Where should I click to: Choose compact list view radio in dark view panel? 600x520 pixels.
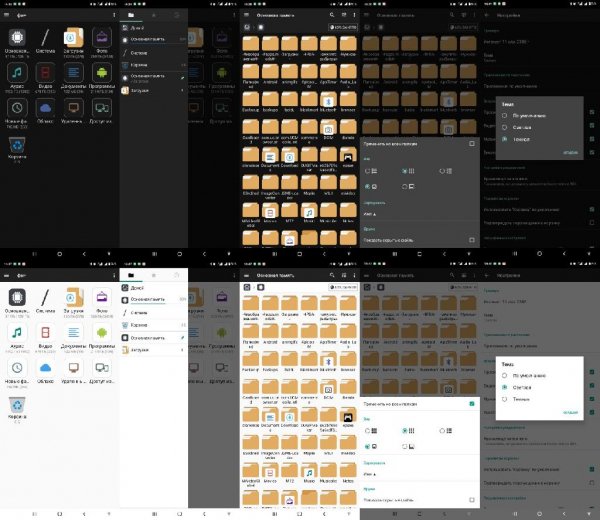pyautogui.click(x=442, y=171)
